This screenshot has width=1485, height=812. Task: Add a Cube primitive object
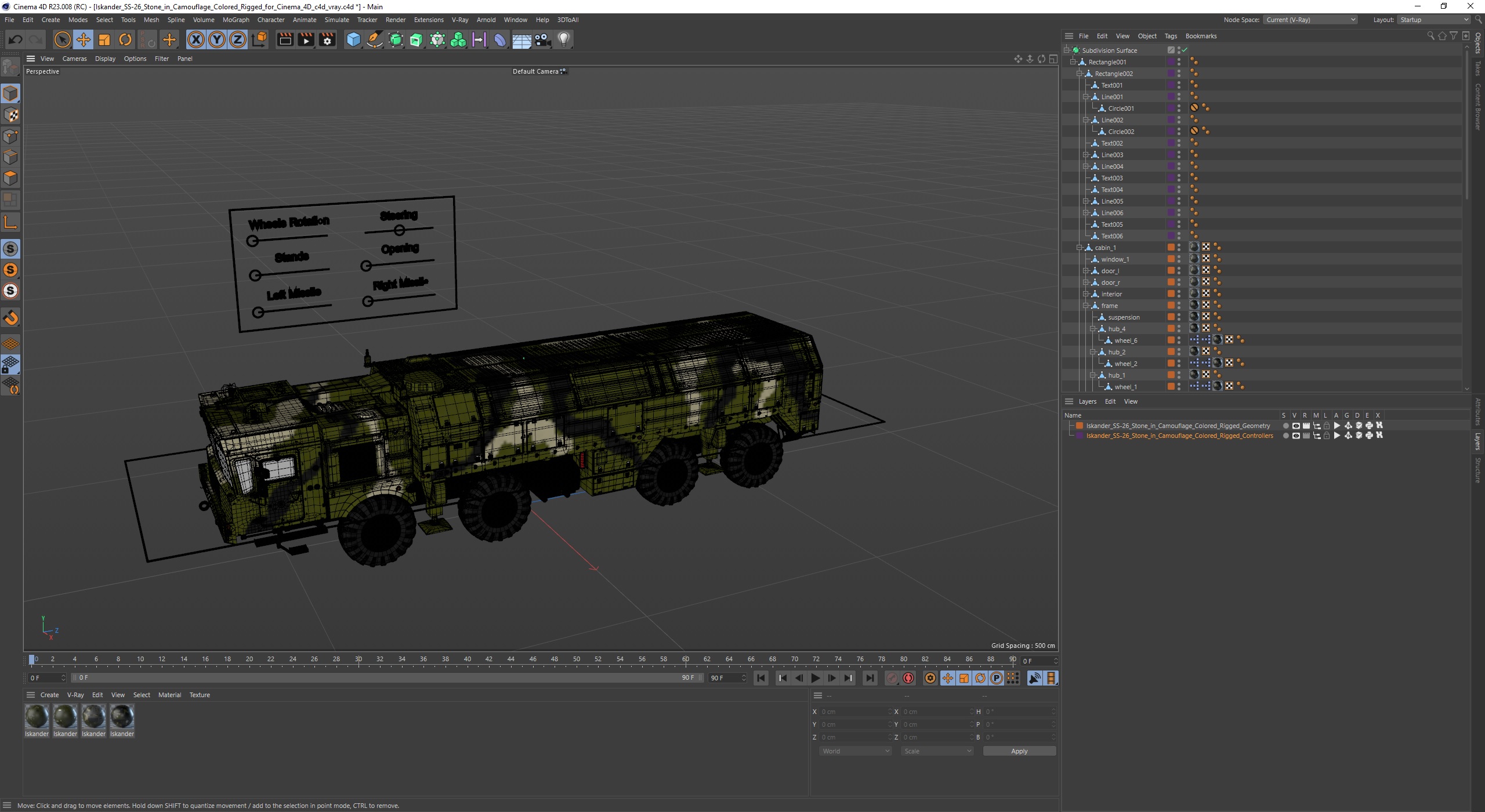353,39
